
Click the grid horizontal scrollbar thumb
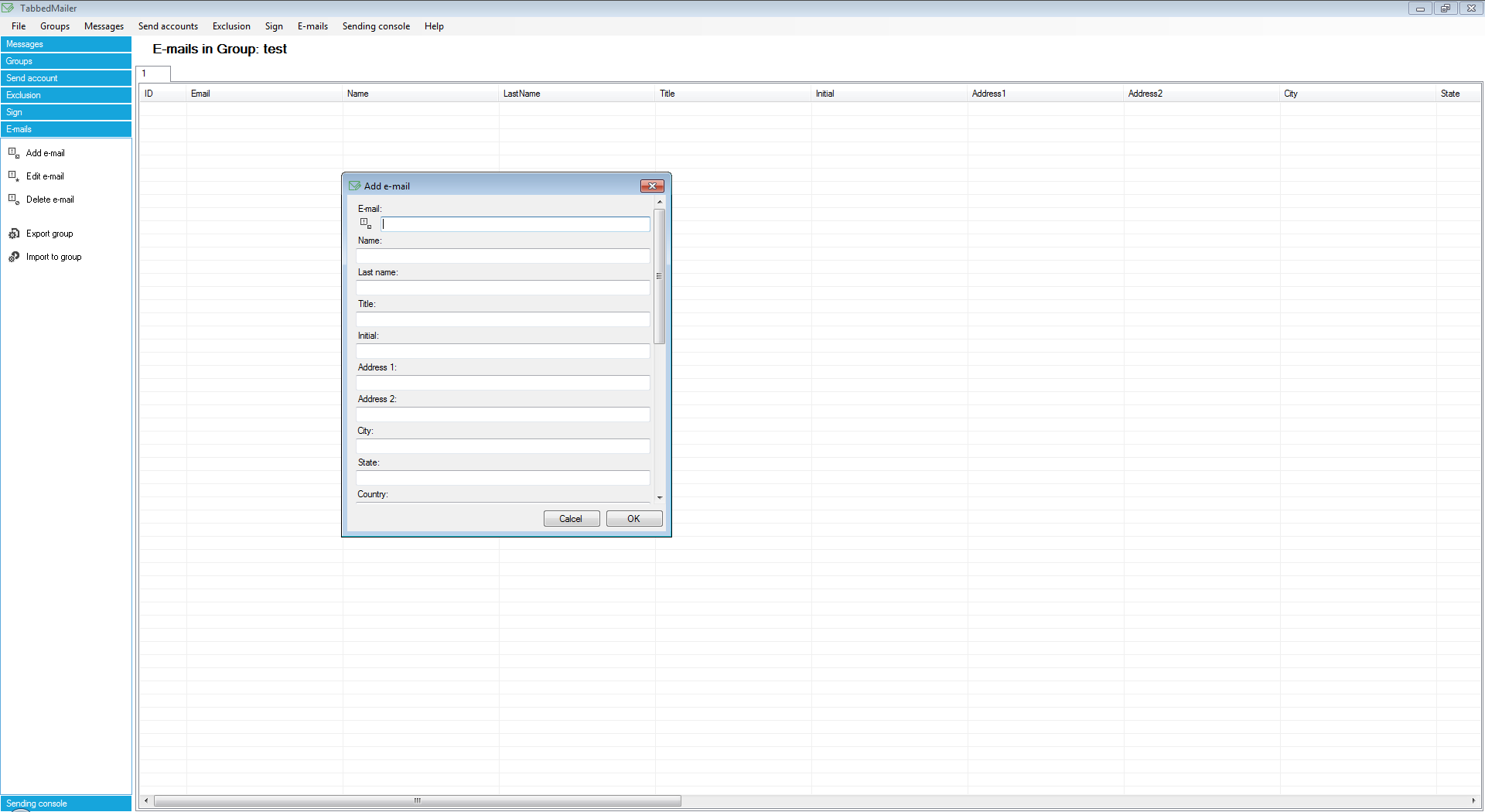coord(418,800)
